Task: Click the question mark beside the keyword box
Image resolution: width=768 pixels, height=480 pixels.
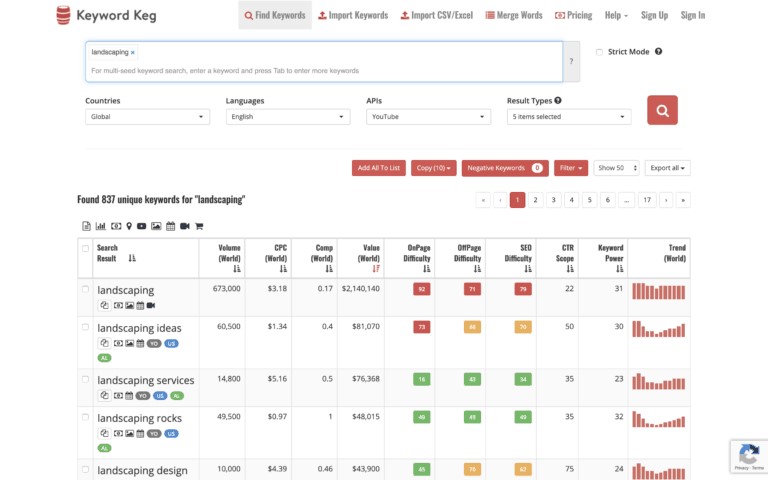Action: pos(571,61)
